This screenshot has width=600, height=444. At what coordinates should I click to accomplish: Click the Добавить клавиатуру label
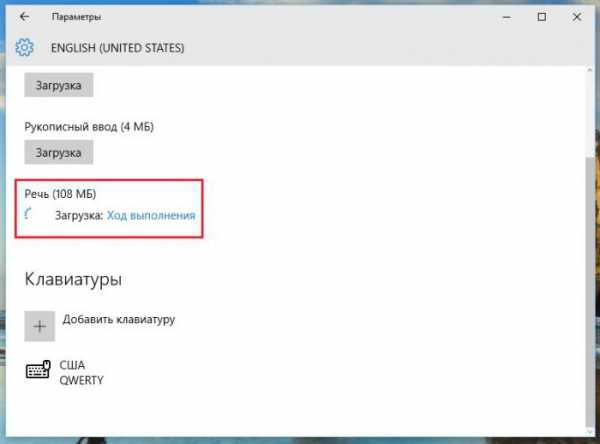point(118,320)
